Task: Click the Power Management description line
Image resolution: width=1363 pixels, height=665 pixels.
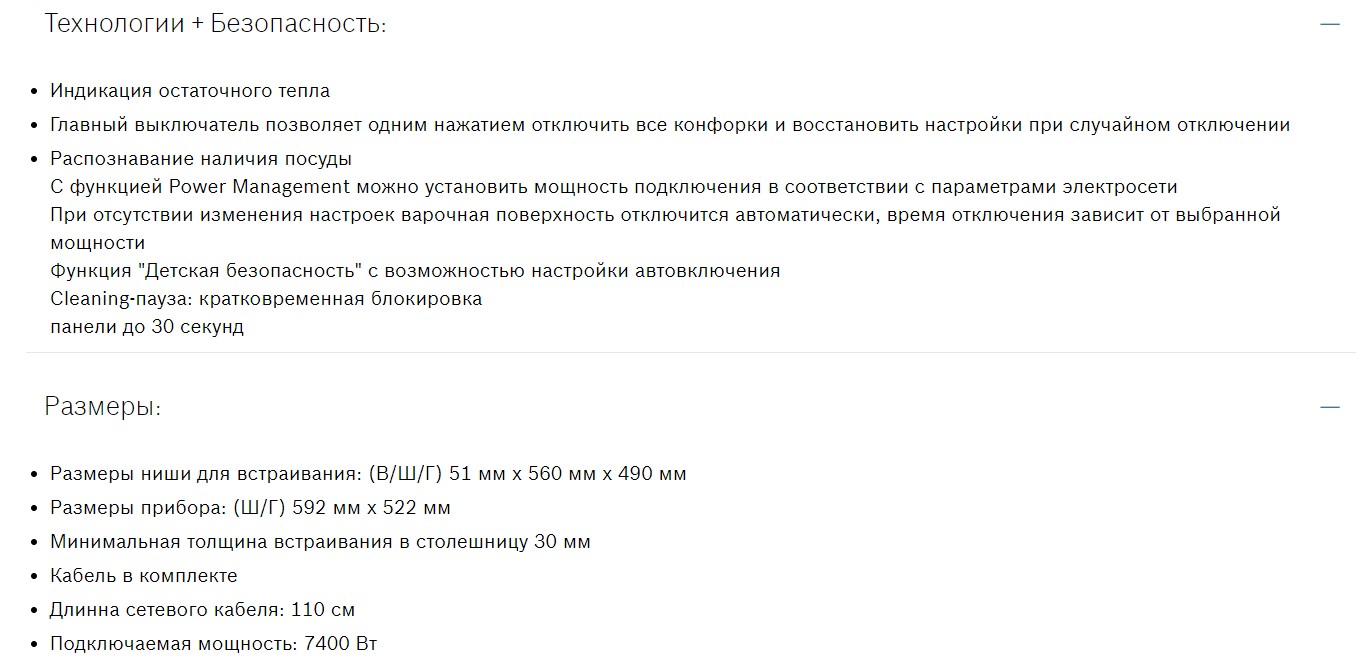Action: point(614,187)
